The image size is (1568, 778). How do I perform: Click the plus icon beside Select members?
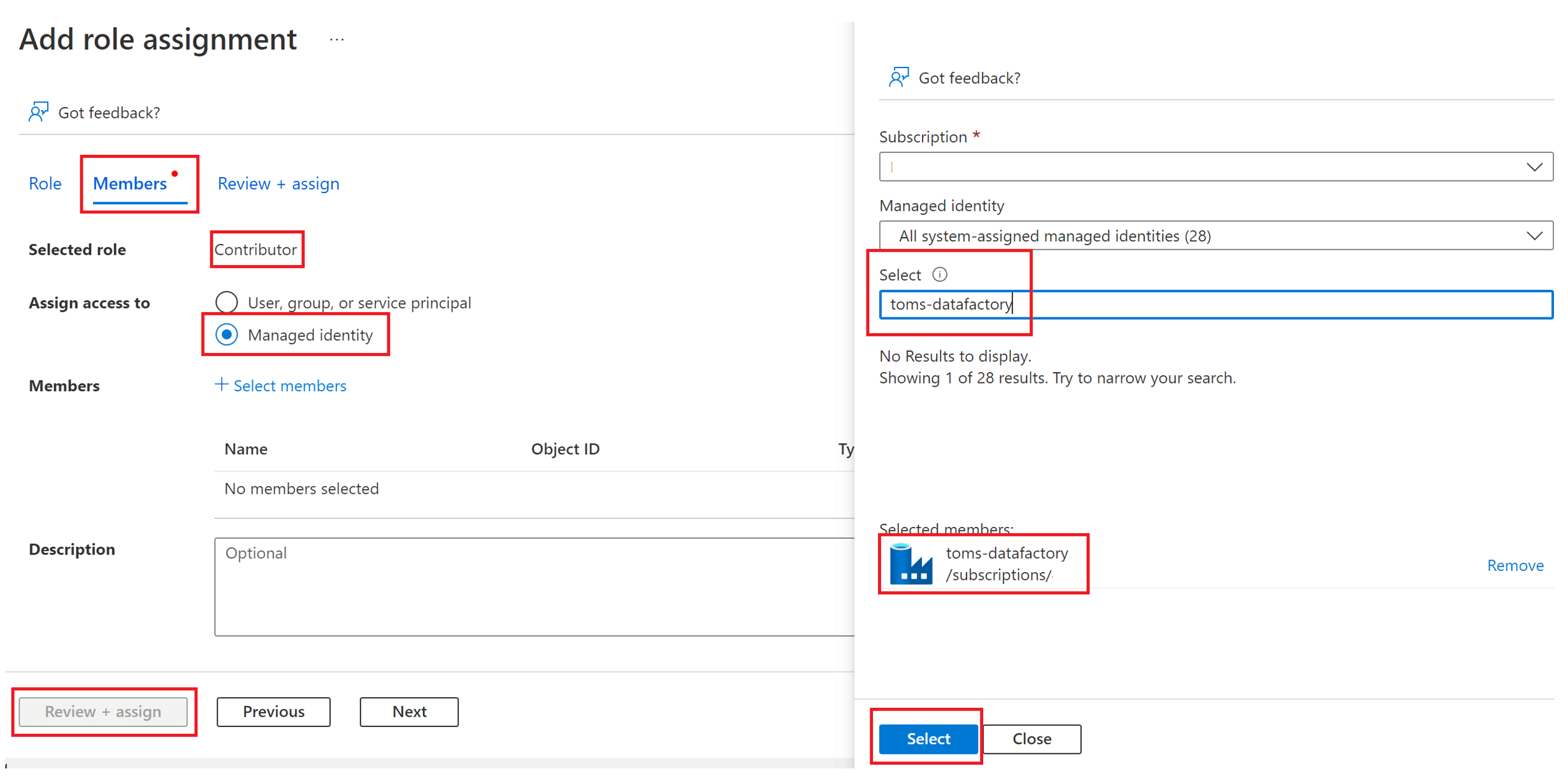221,385
